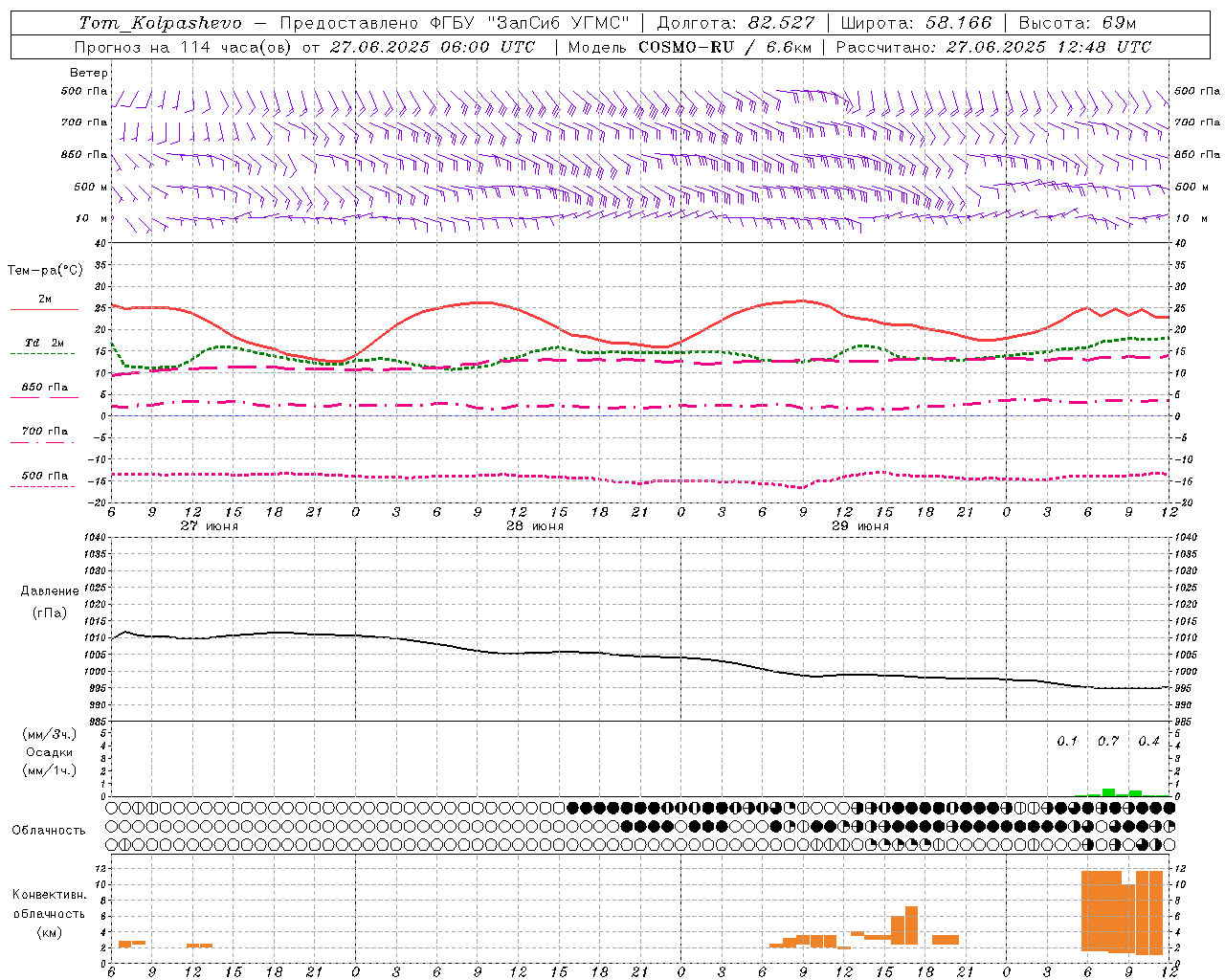1225x980 pixels.
Task: Click the computed time Рассчитано: 27.06.2025 12:48 UTC
Action: (x=993, y=47)
